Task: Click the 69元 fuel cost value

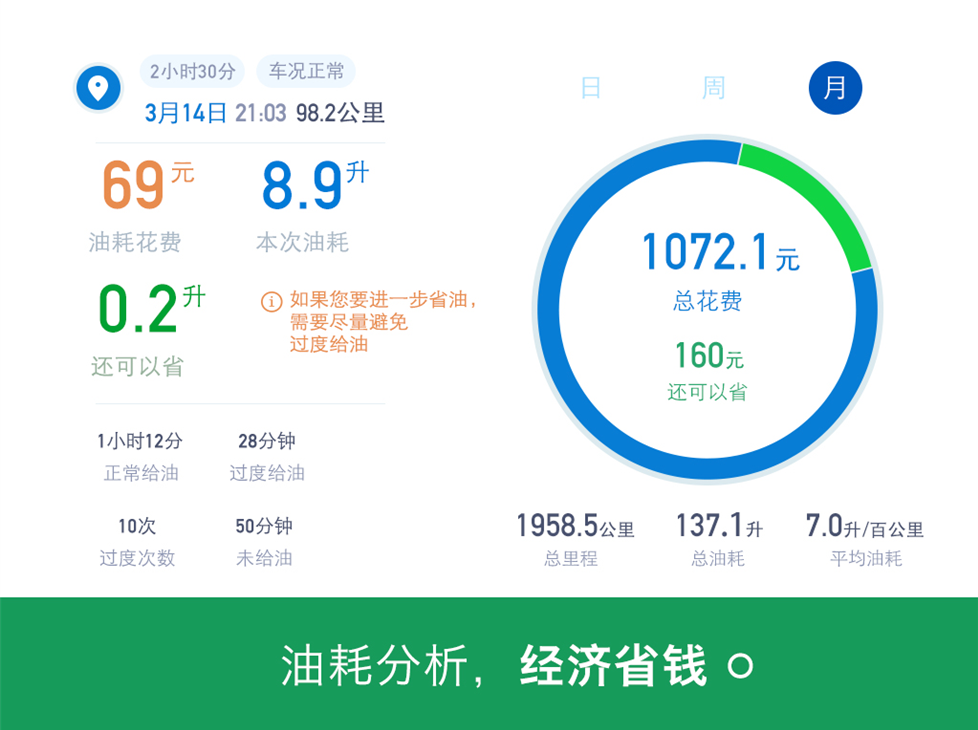Action: tap(148, 185)
